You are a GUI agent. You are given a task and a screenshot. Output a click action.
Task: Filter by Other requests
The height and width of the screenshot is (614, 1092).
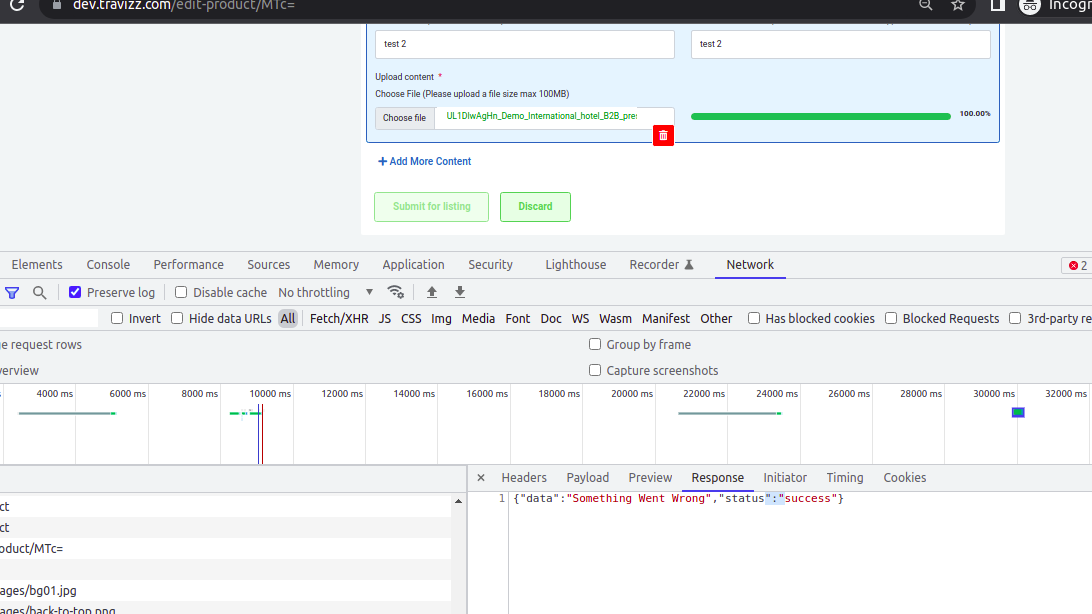coord(716,318)
